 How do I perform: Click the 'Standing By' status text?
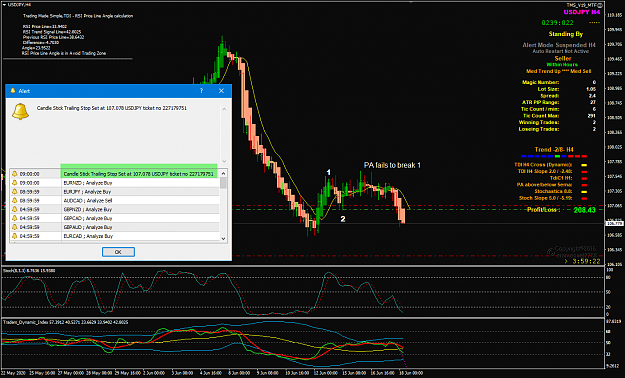(566, 34)
